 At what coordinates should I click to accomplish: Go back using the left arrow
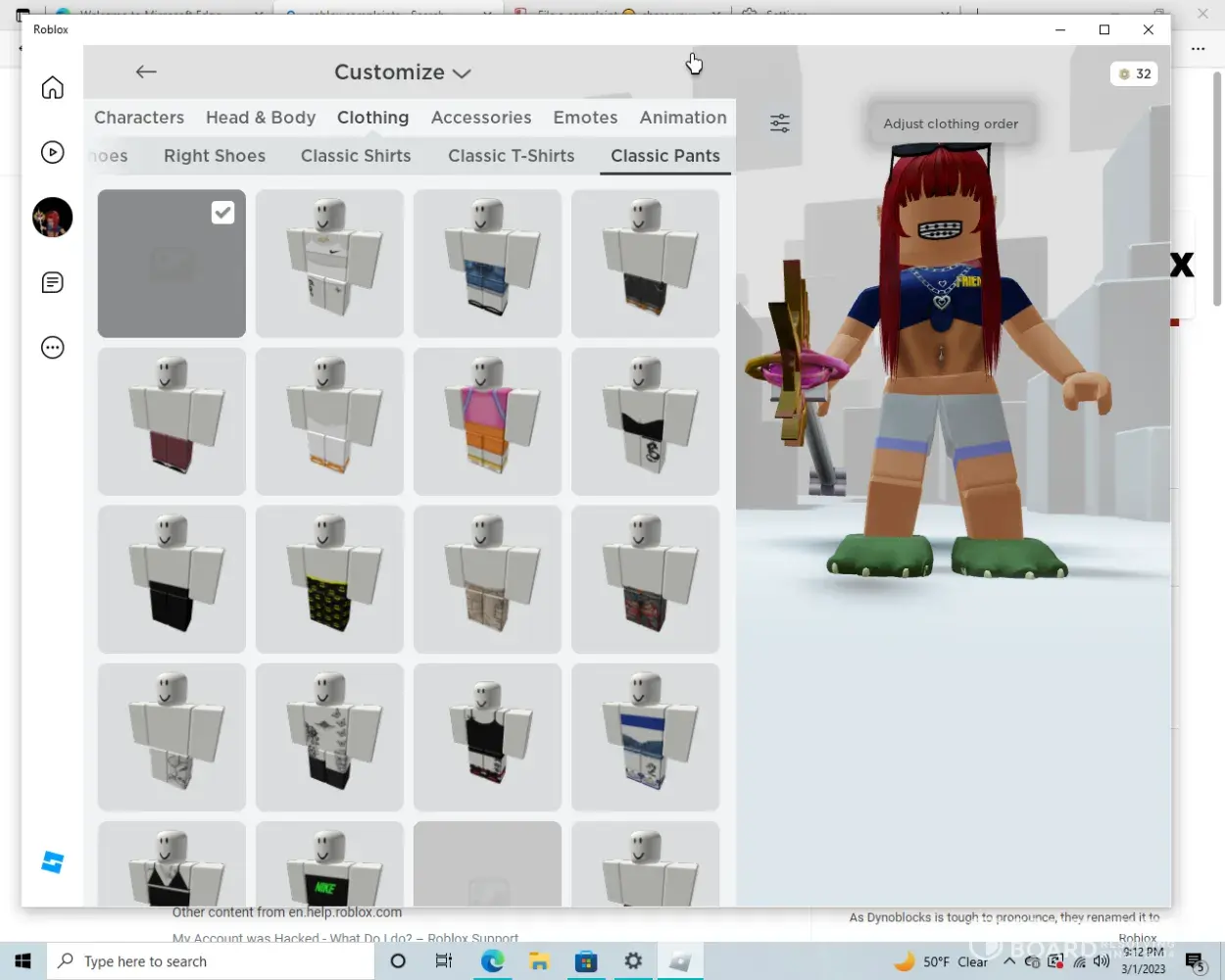point(146,72)
